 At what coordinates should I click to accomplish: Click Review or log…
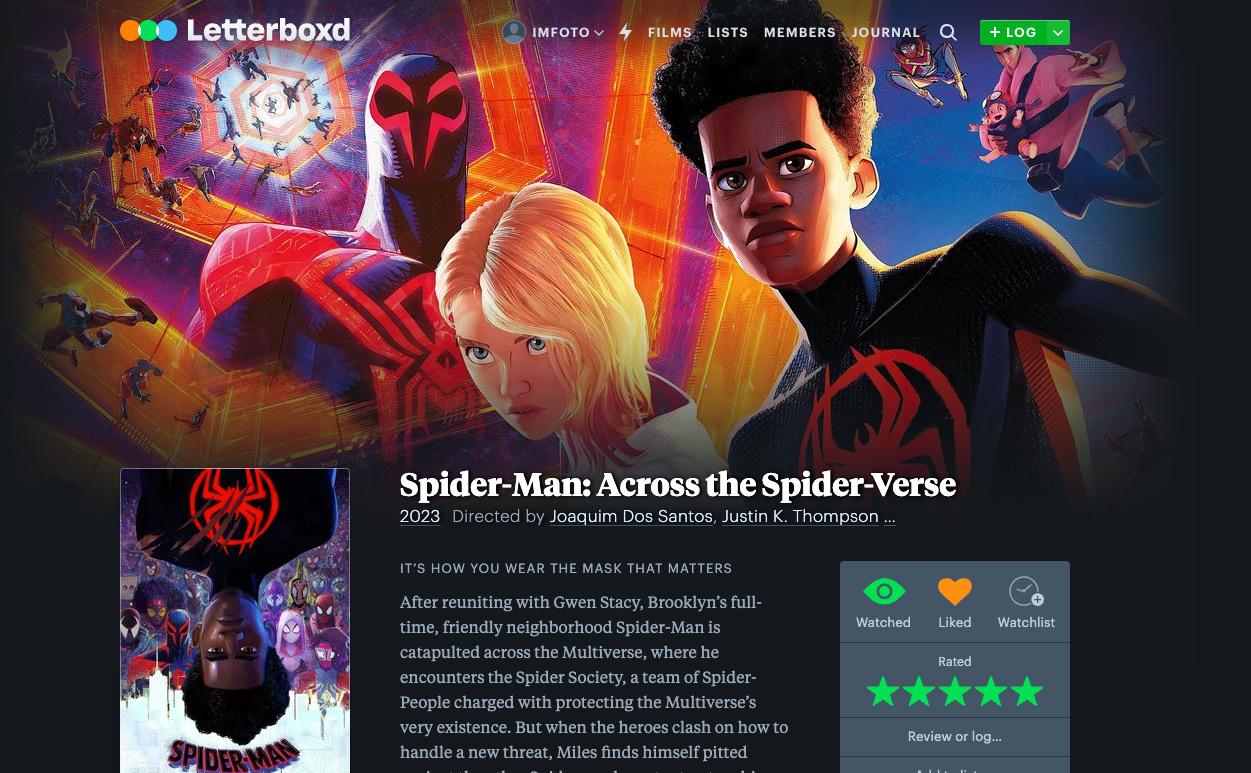955,737
